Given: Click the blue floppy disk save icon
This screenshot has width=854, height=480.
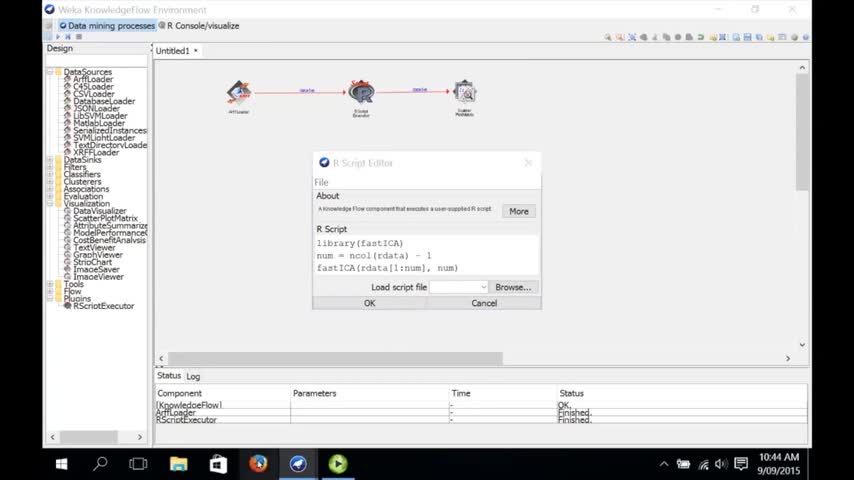Looking at the screenshot, I should (x=747, y=37).
